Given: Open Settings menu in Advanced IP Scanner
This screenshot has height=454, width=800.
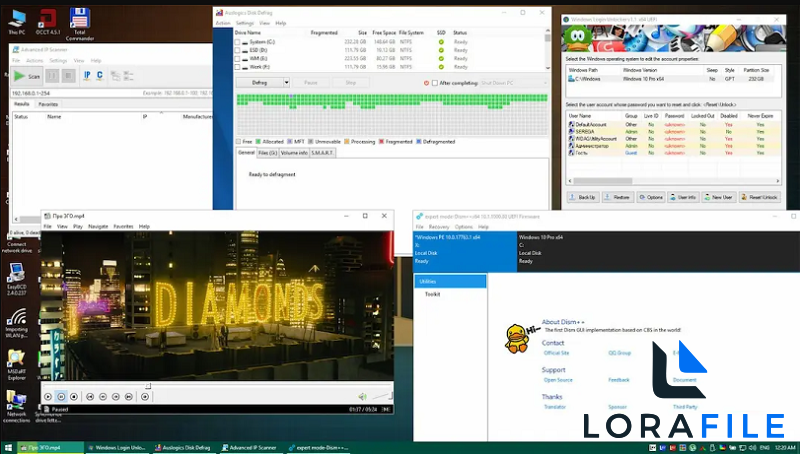Looking at the screenshot, I should 58,60.
